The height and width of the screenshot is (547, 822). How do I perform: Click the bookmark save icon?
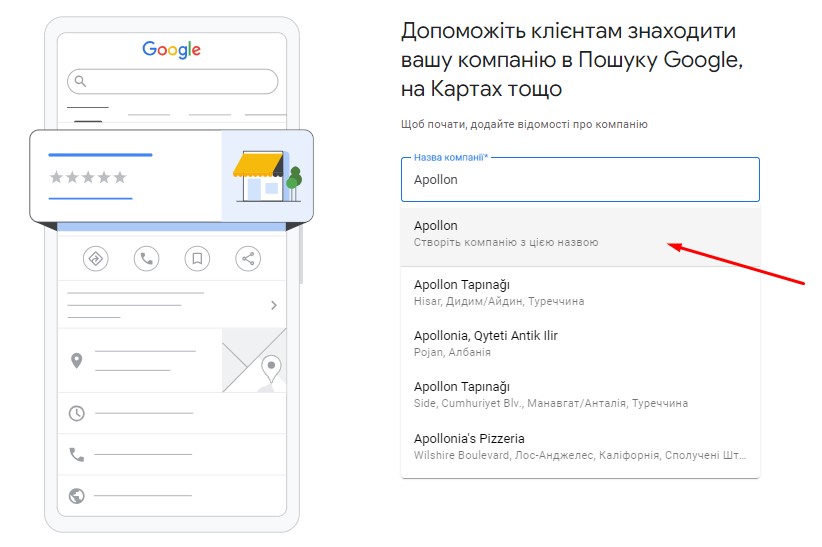(197, 259)
